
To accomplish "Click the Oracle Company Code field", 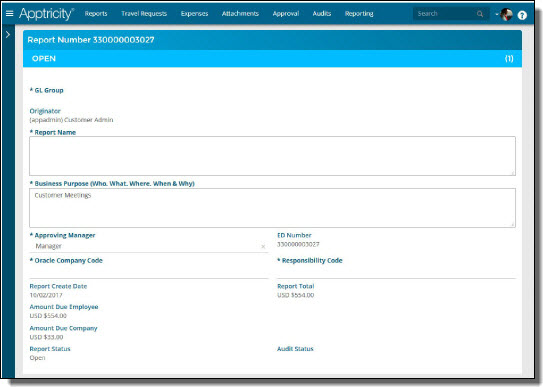I will 149,272.
